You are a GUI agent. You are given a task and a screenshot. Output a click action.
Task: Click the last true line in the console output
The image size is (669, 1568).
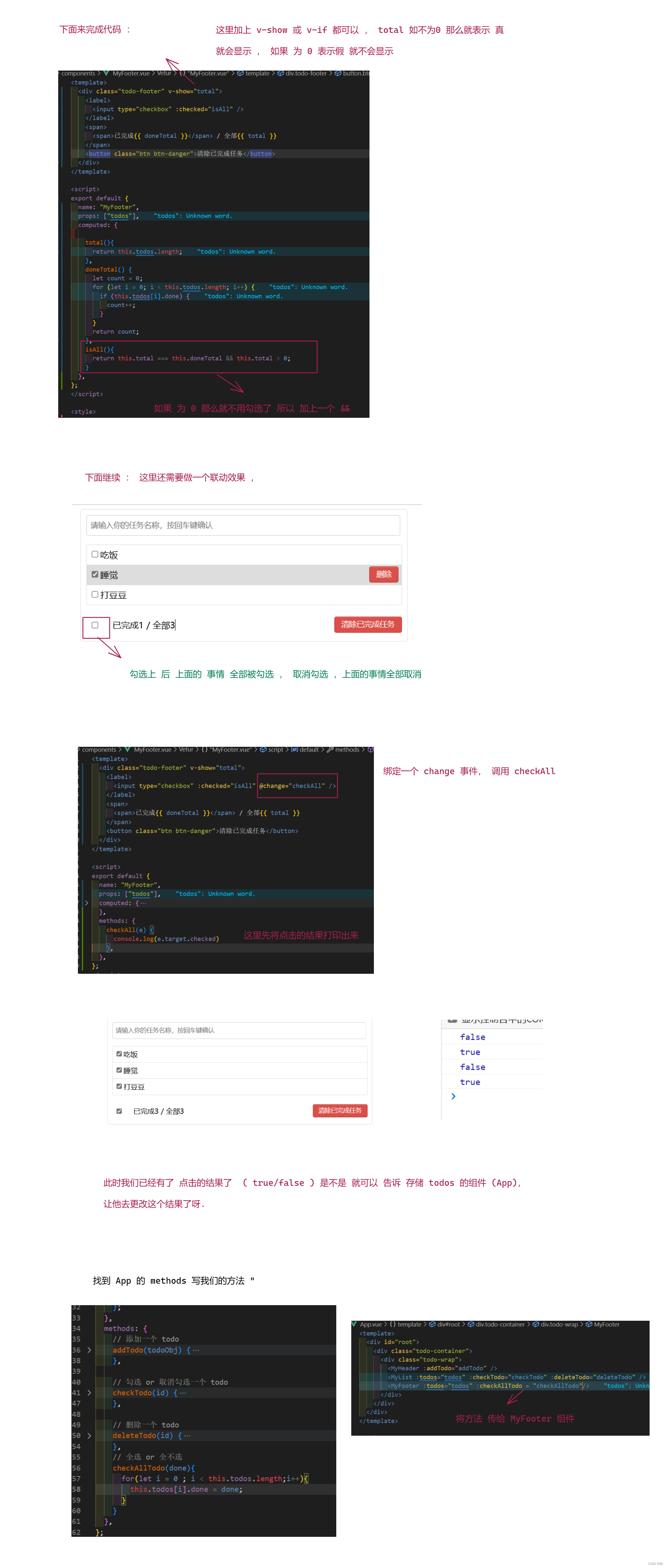coord(470,1082)
